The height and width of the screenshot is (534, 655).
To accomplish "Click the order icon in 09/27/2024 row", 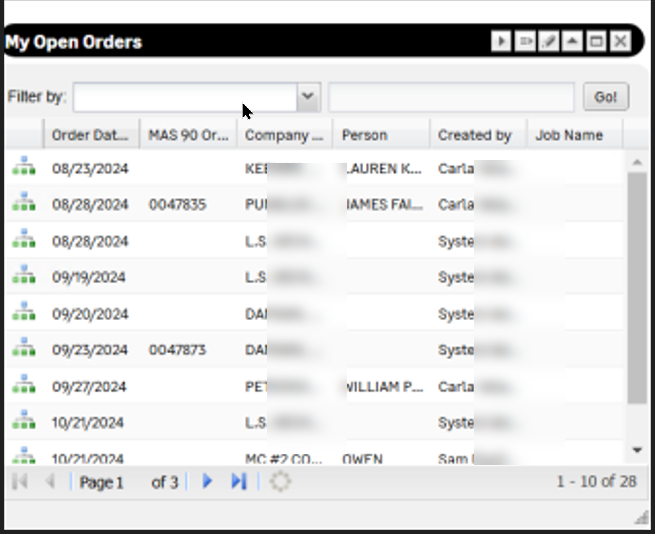I will 23,386.
